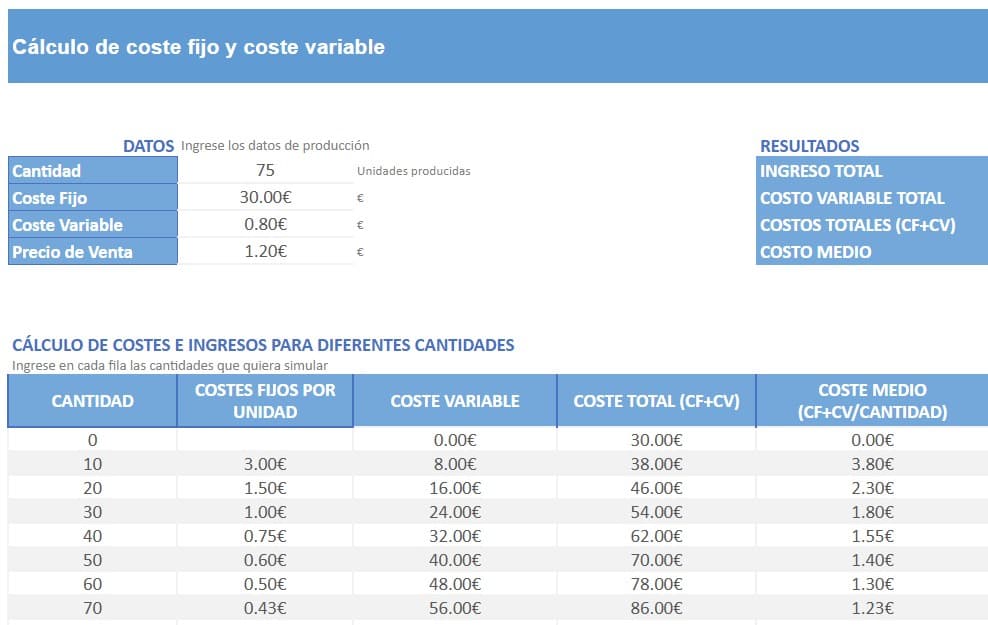This screenshot has height=625, width=988.
Task: Select the Coste Fijo value 30.00€
Action: point(265,197)
